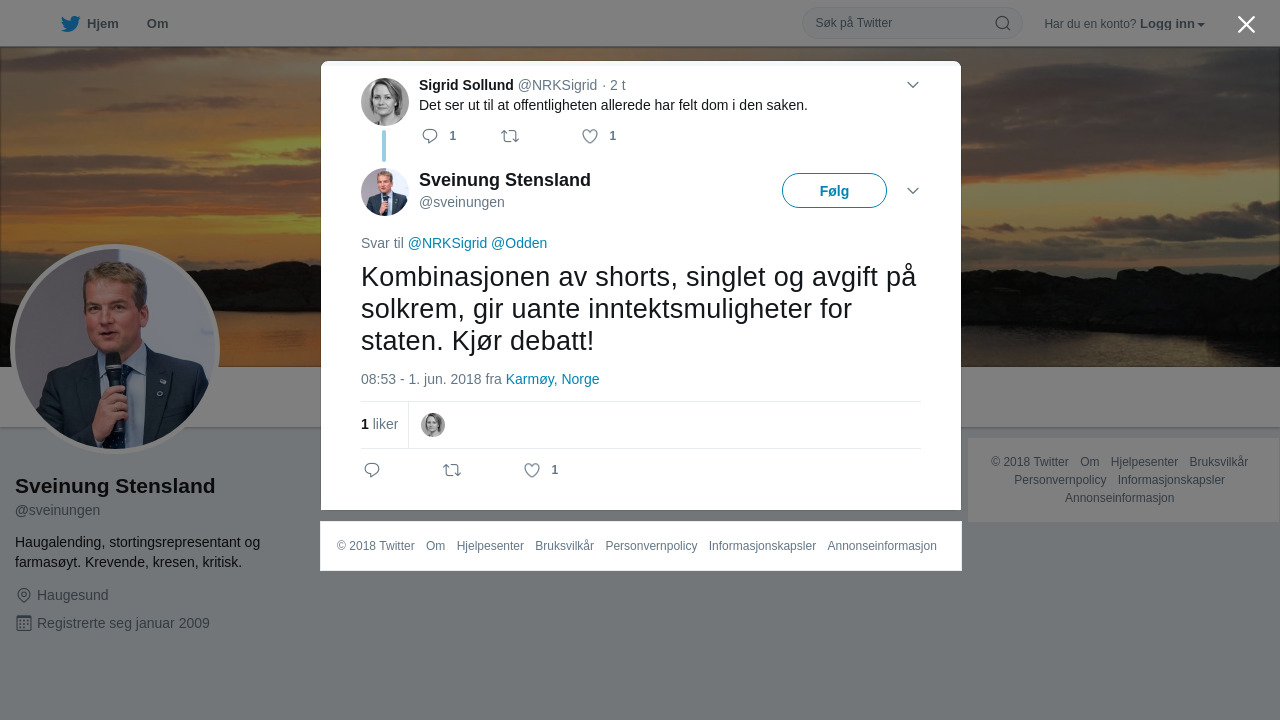Retweet Sveinung Stensland's main tweet

pyautogui.click(x=452, y=470)
